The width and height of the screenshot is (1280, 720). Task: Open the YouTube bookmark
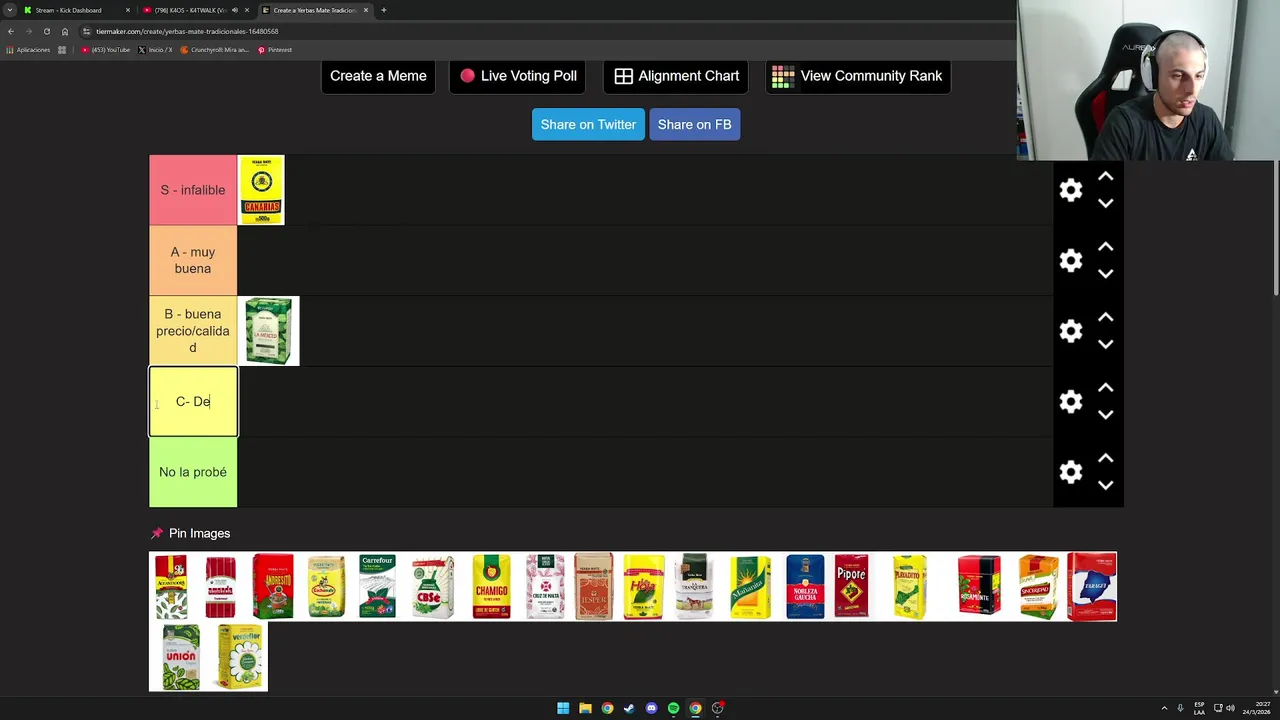[106, 50]
